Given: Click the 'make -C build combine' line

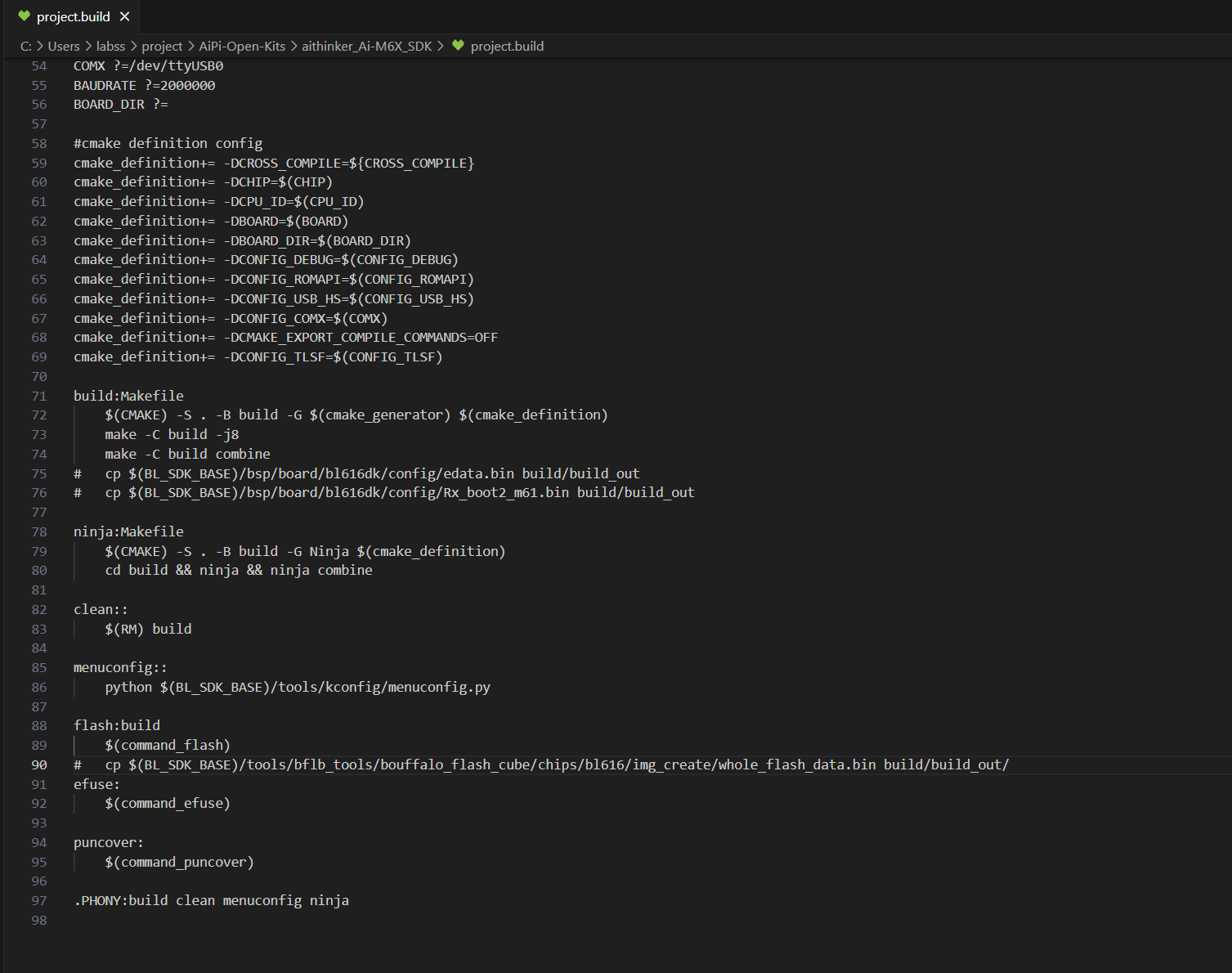Looking at the screenshot, I should click(187, 455).
